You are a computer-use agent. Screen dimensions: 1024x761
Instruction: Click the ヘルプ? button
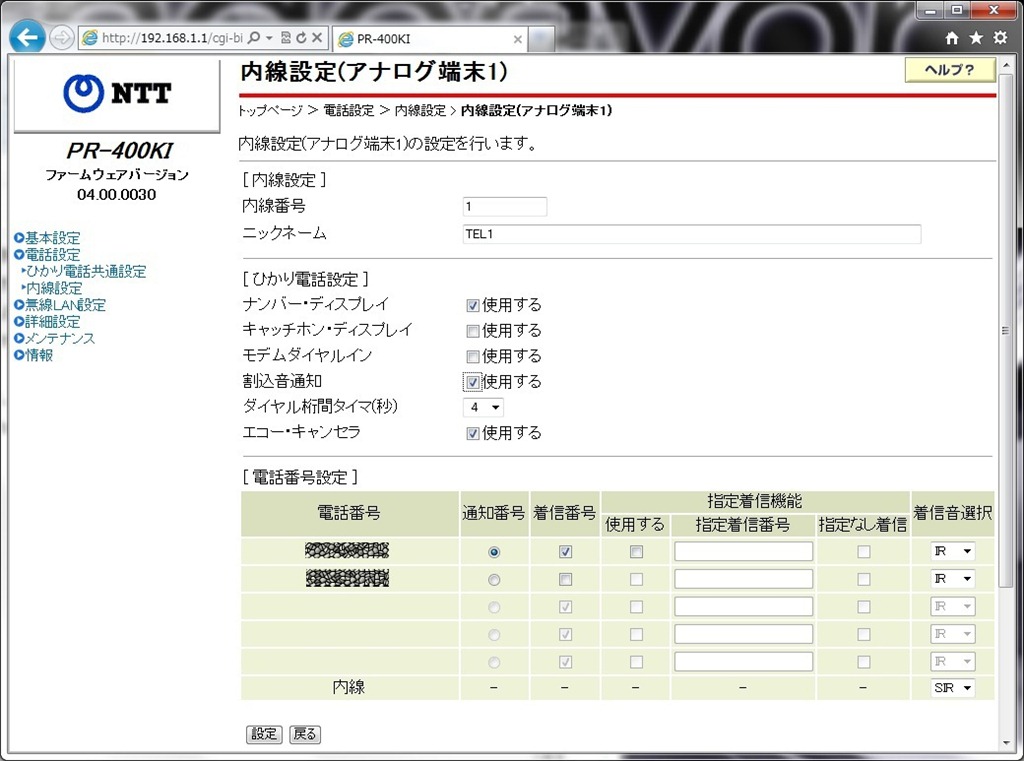950,70
